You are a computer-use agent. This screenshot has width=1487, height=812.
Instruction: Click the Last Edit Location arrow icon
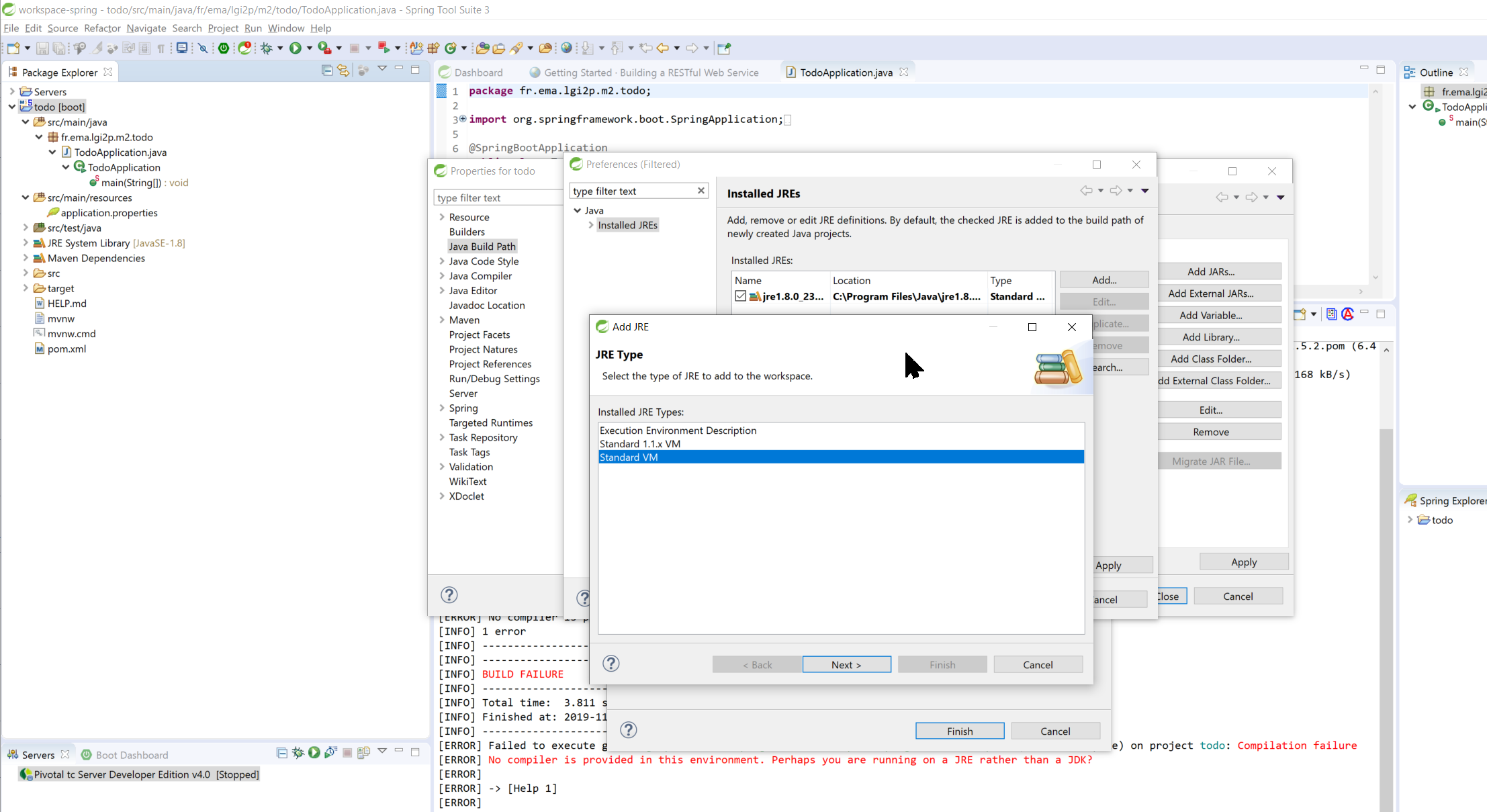(646, 48)
